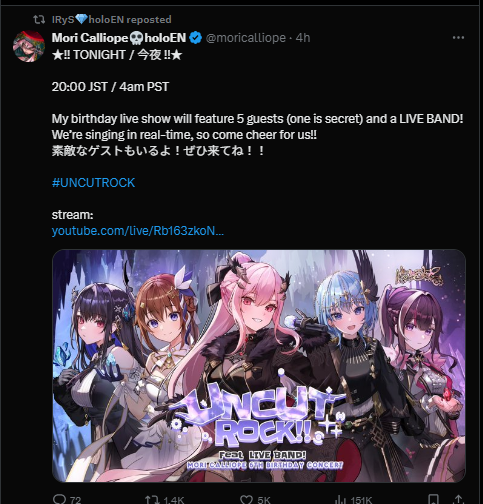This screenshot has height=504, width=483.
Task: Click the 4h timestamp
Action: [303, 38]
